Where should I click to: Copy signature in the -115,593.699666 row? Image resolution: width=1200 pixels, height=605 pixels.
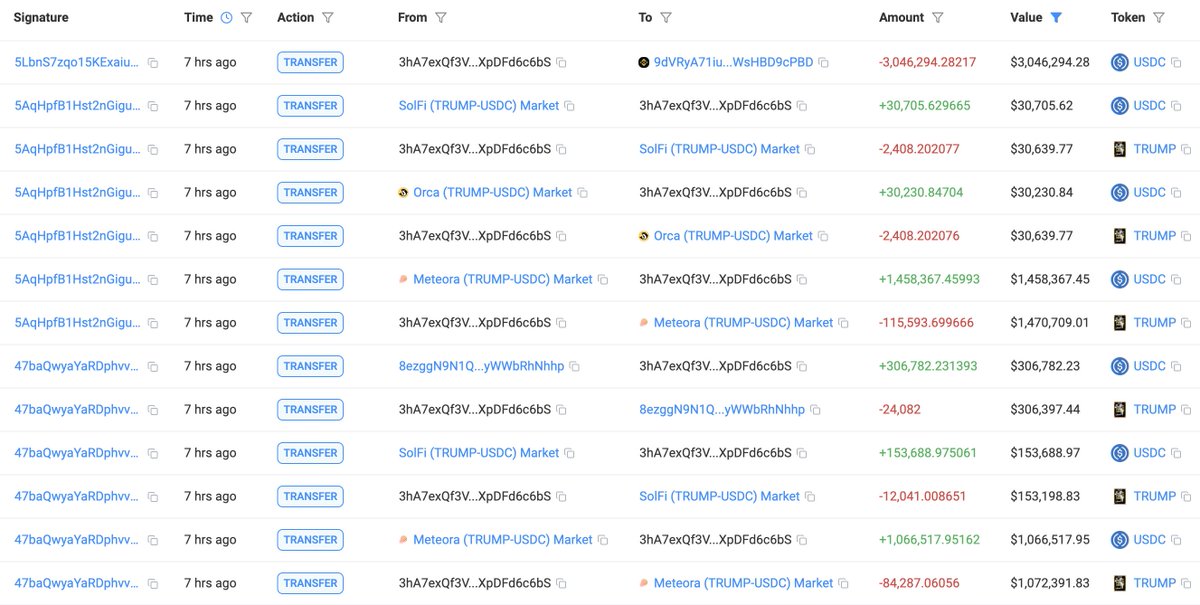click(x=153, y=323)
